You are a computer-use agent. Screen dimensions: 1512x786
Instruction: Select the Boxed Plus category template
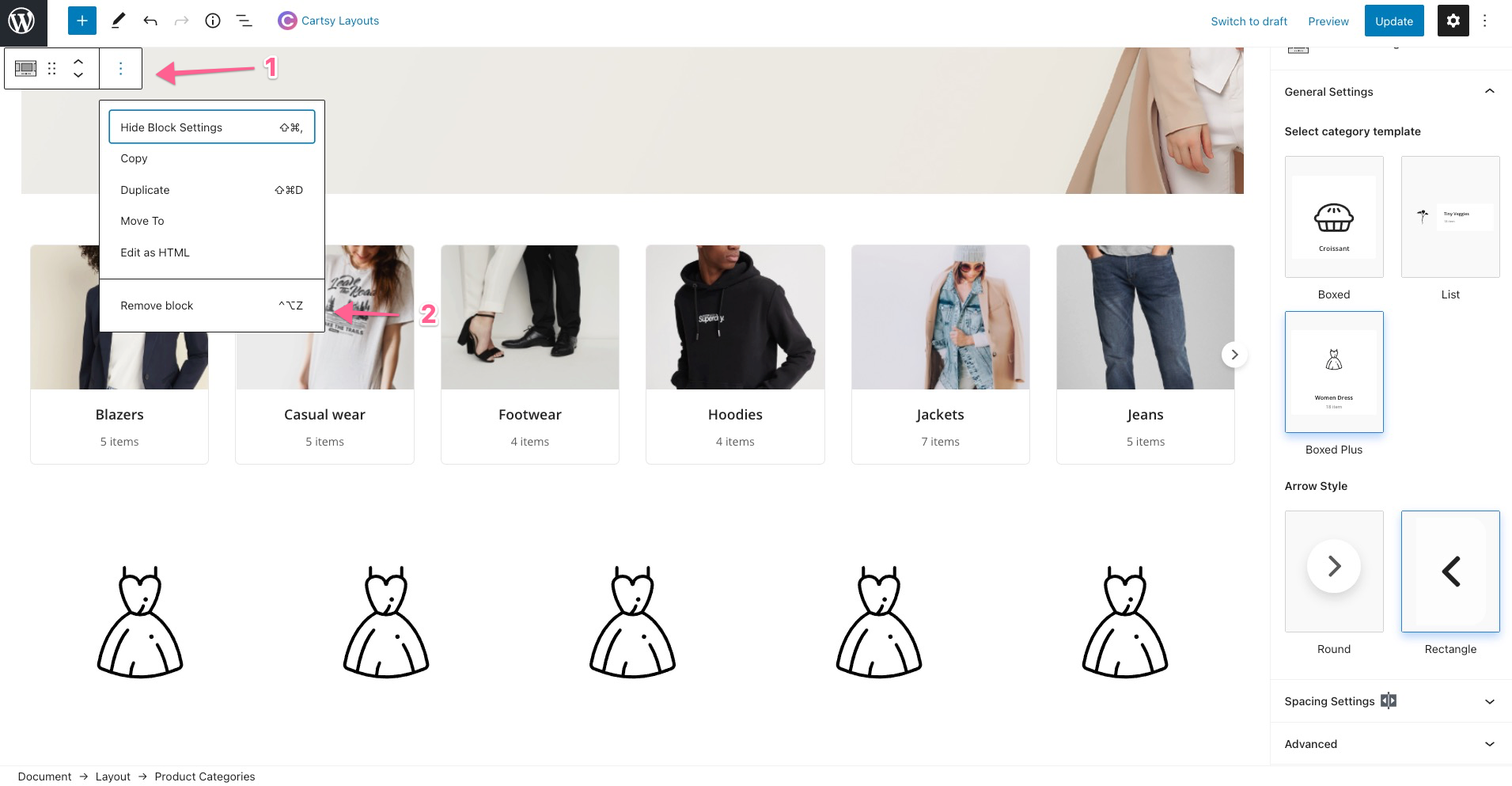(1334, 372)
